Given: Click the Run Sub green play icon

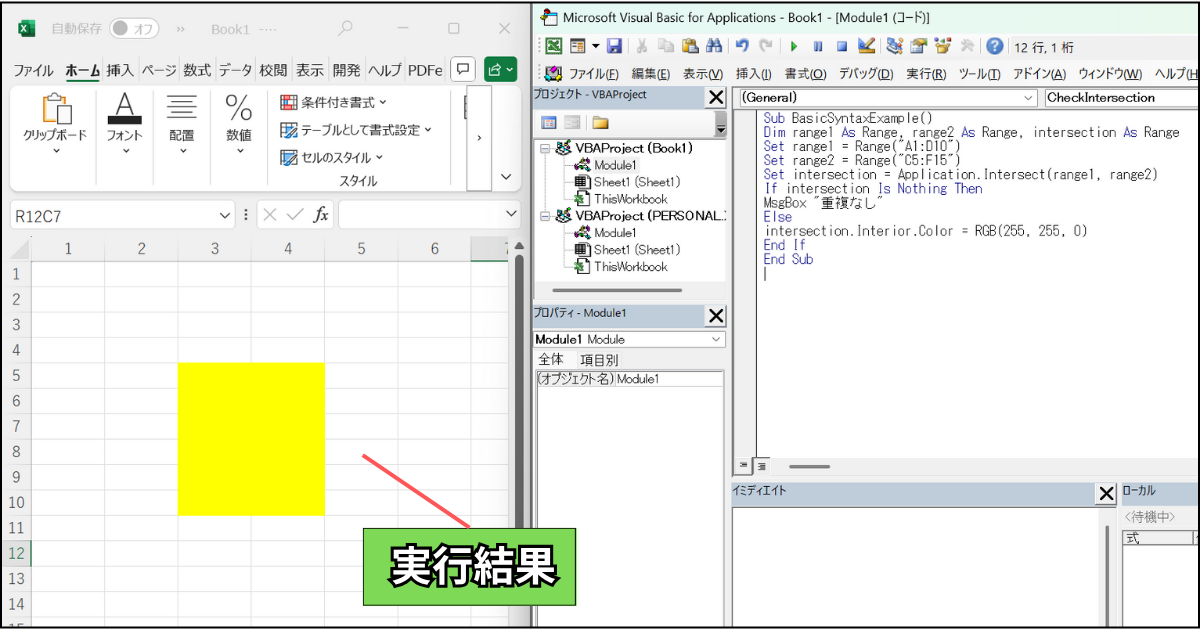Looking at the screenshot, I should pos(793,46).
